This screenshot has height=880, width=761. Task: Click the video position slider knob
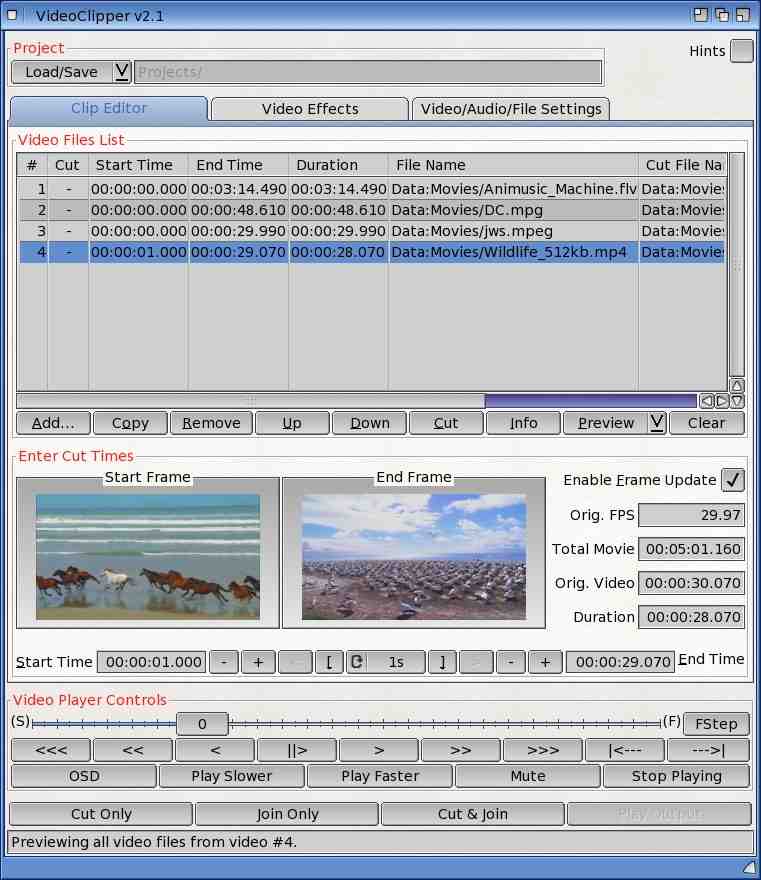[202, 724]
